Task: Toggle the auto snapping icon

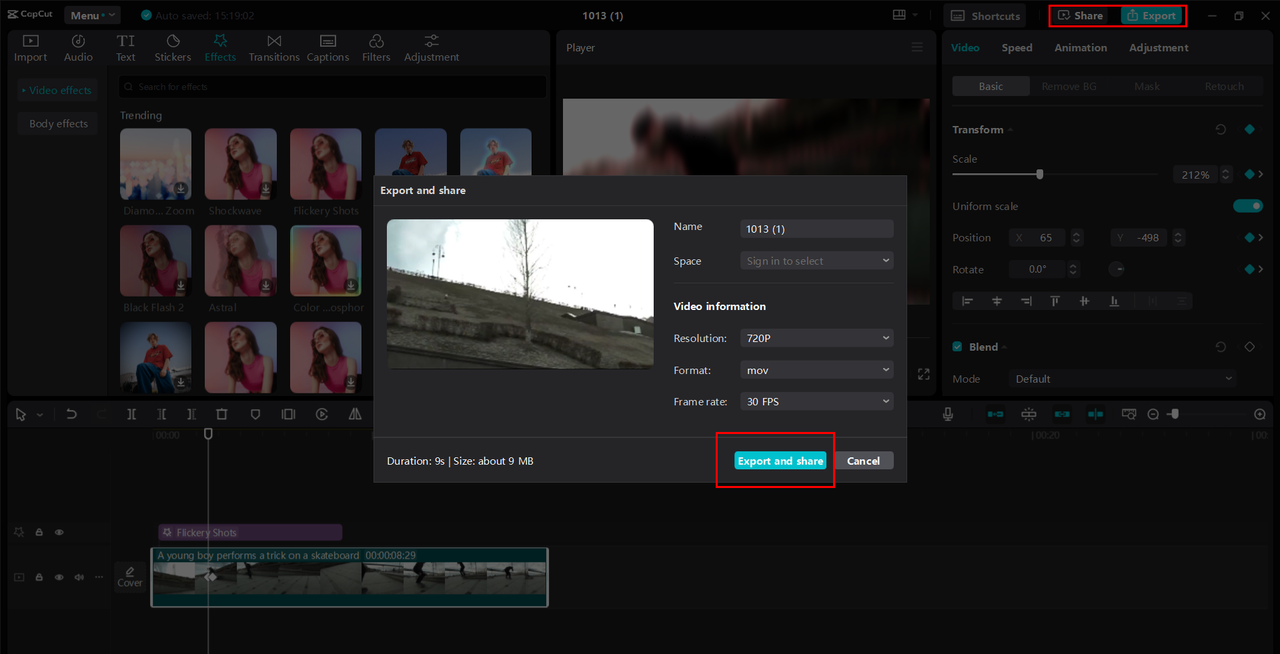Action: [1029, 414]
